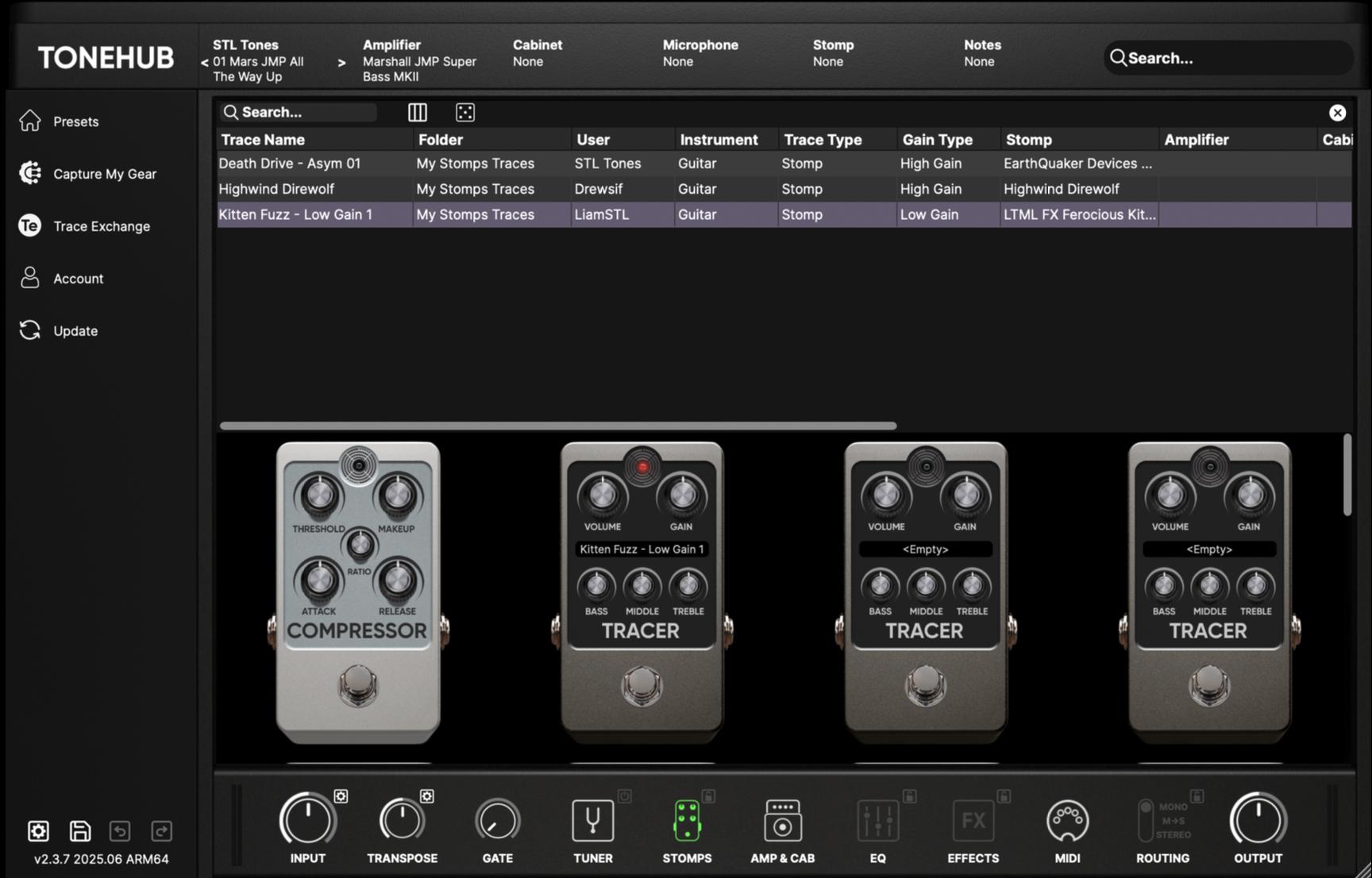Sort by Trace Name column
This screenshot has width=1372, height=878.
(314, 140)
